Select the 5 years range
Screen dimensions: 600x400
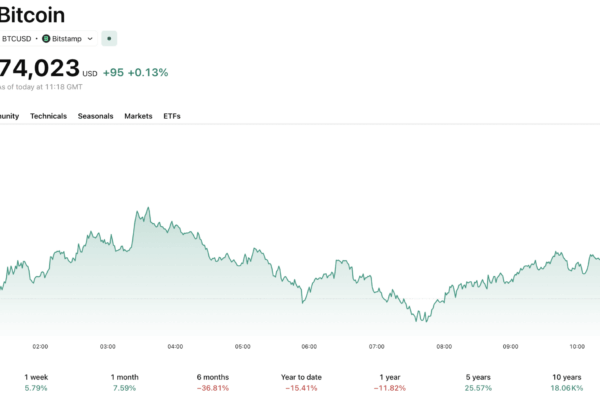click(477, 382)
